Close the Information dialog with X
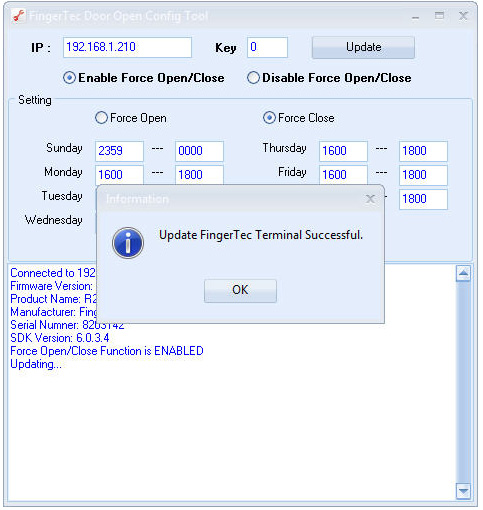Screen dimensions: 483x510 [x=370, y=199]
